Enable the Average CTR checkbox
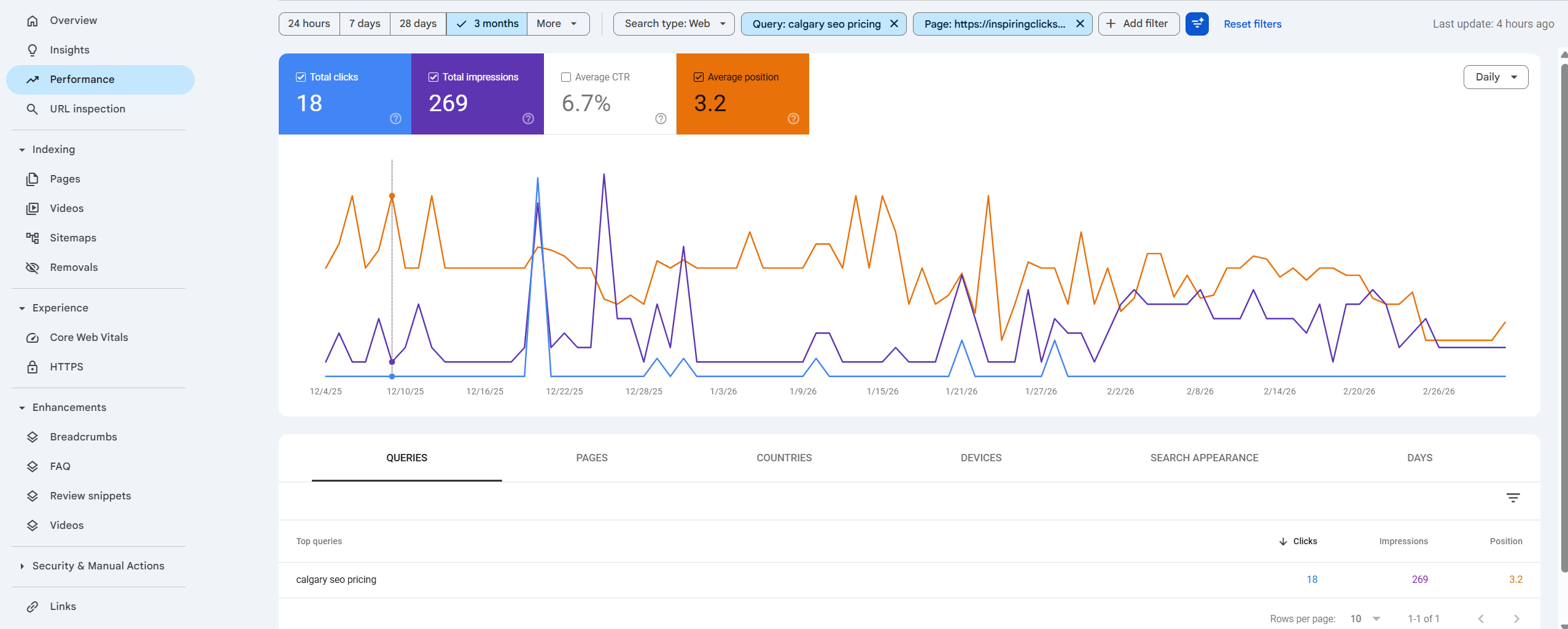The width and height of the screenshot is (1568, 629). coord(566,77)
